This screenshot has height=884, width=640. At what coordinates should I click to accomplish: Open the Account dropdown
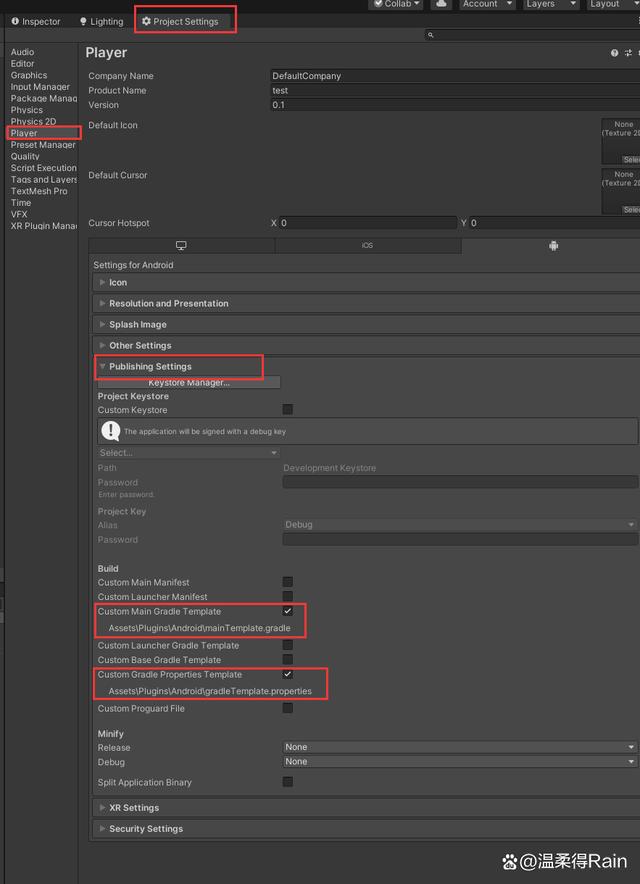pyautogui.click(x=487, y=4)
